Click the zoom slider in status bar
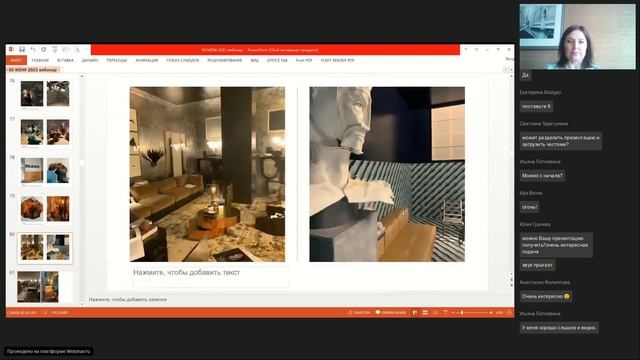 472,313
